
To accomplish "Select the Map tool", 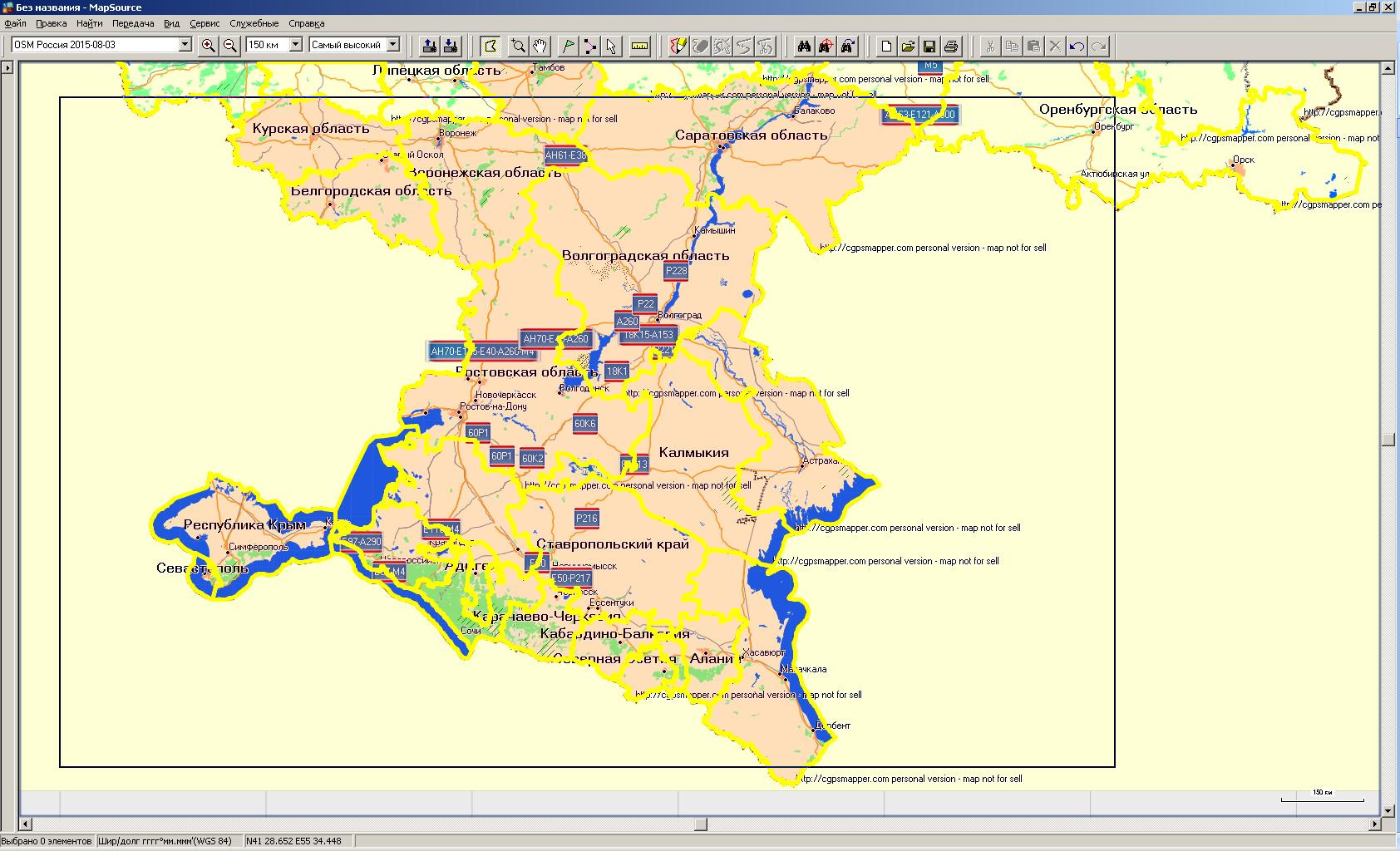I will click(490, 46).
